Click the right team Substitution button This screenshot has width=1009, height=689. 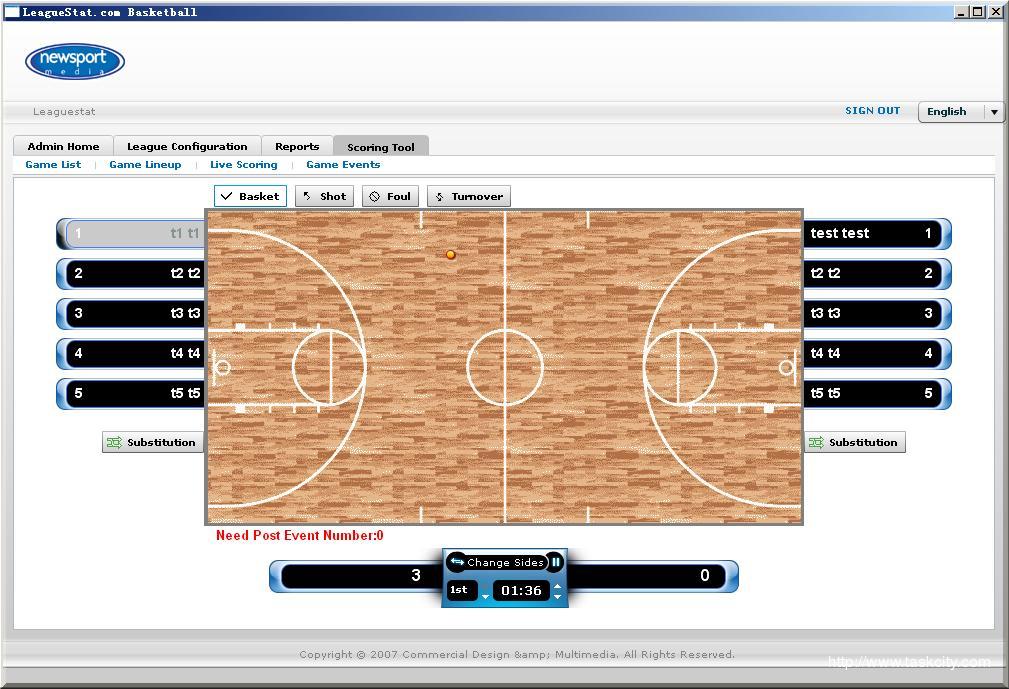854,442
